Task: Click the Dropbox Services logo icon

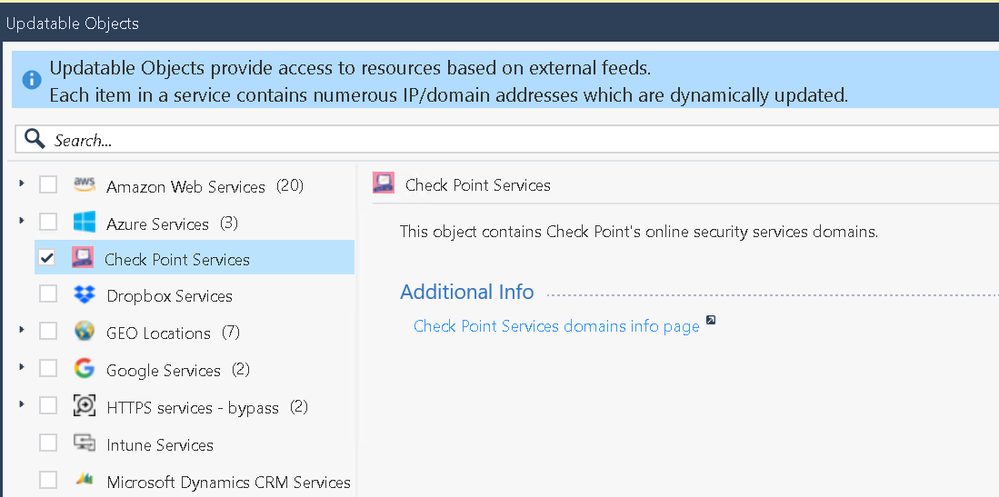Action: (84, 294)
